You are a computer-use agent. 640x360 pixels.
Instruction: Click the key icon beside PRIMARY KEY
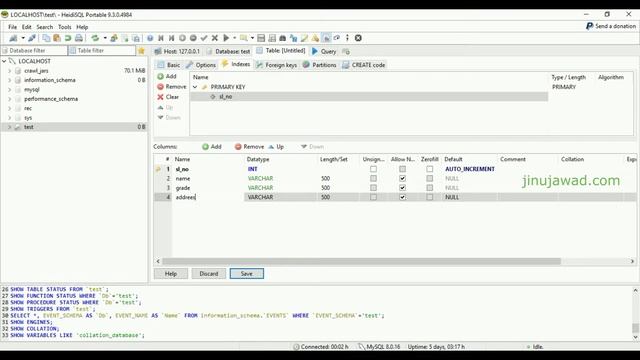(x=204, y=87)
